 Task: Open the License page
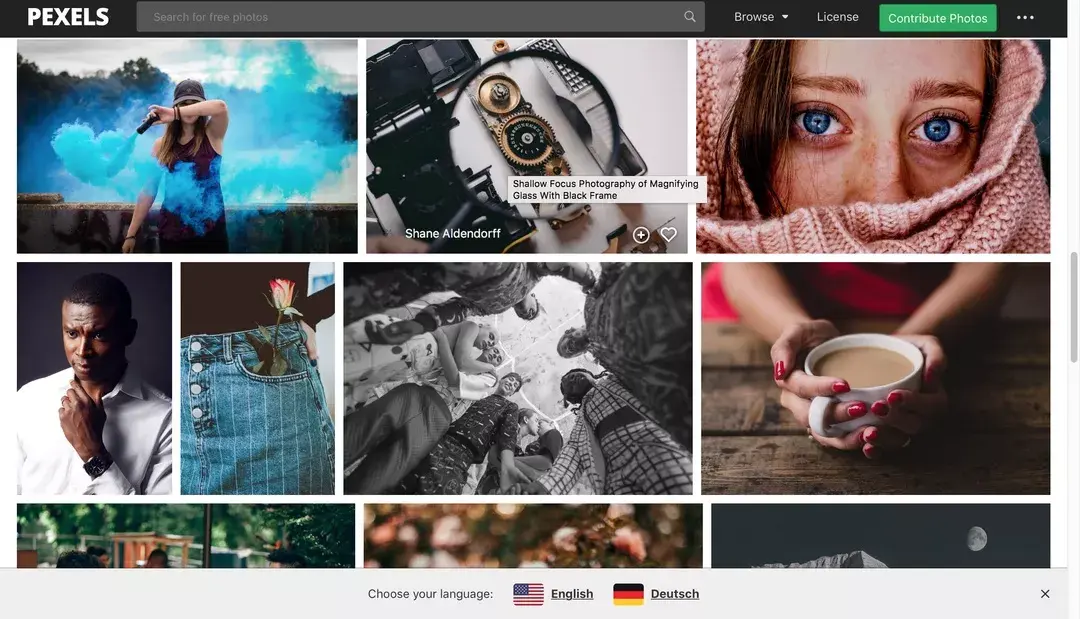[x=838, y=17]
